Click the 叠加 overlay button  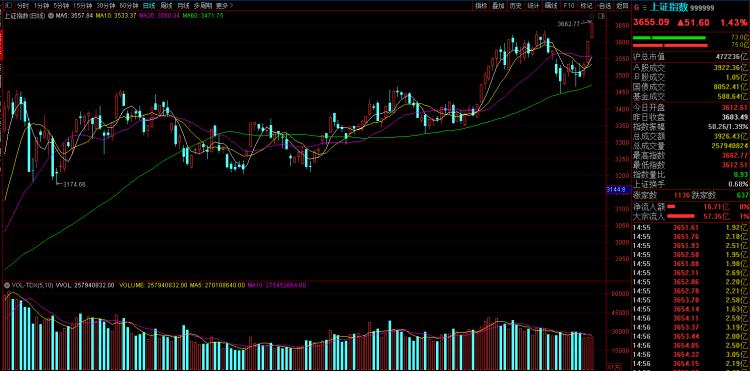498,6
